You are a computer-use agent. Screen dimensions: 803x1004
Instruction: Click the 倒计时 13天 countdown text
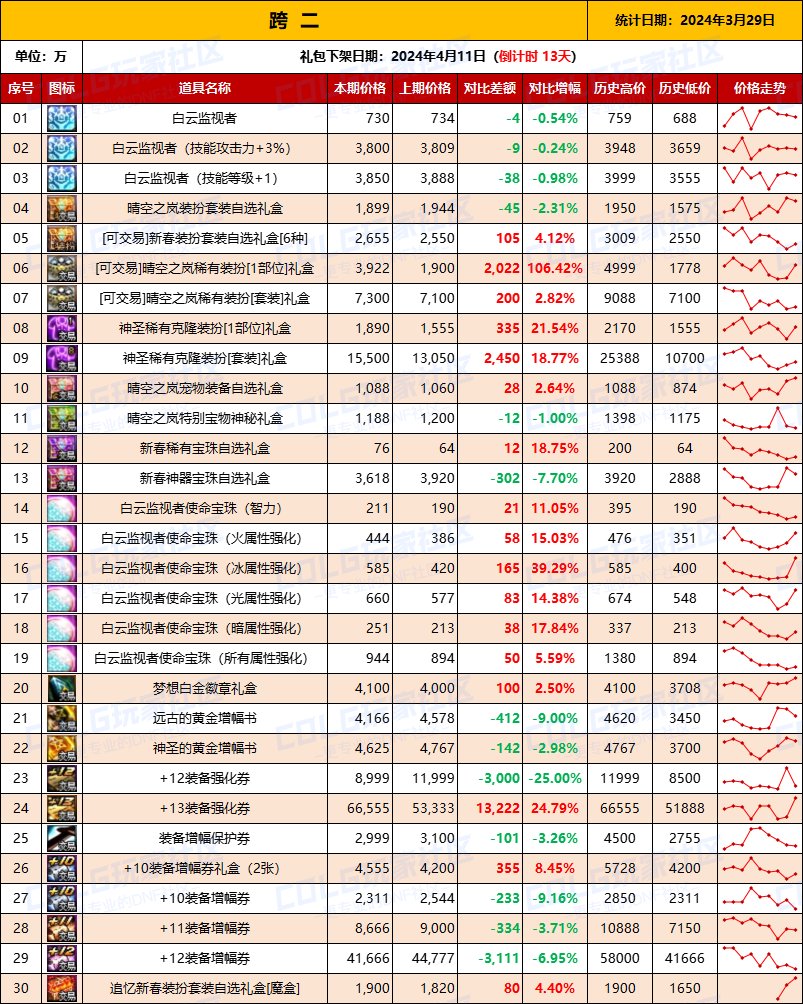[536, 56]
